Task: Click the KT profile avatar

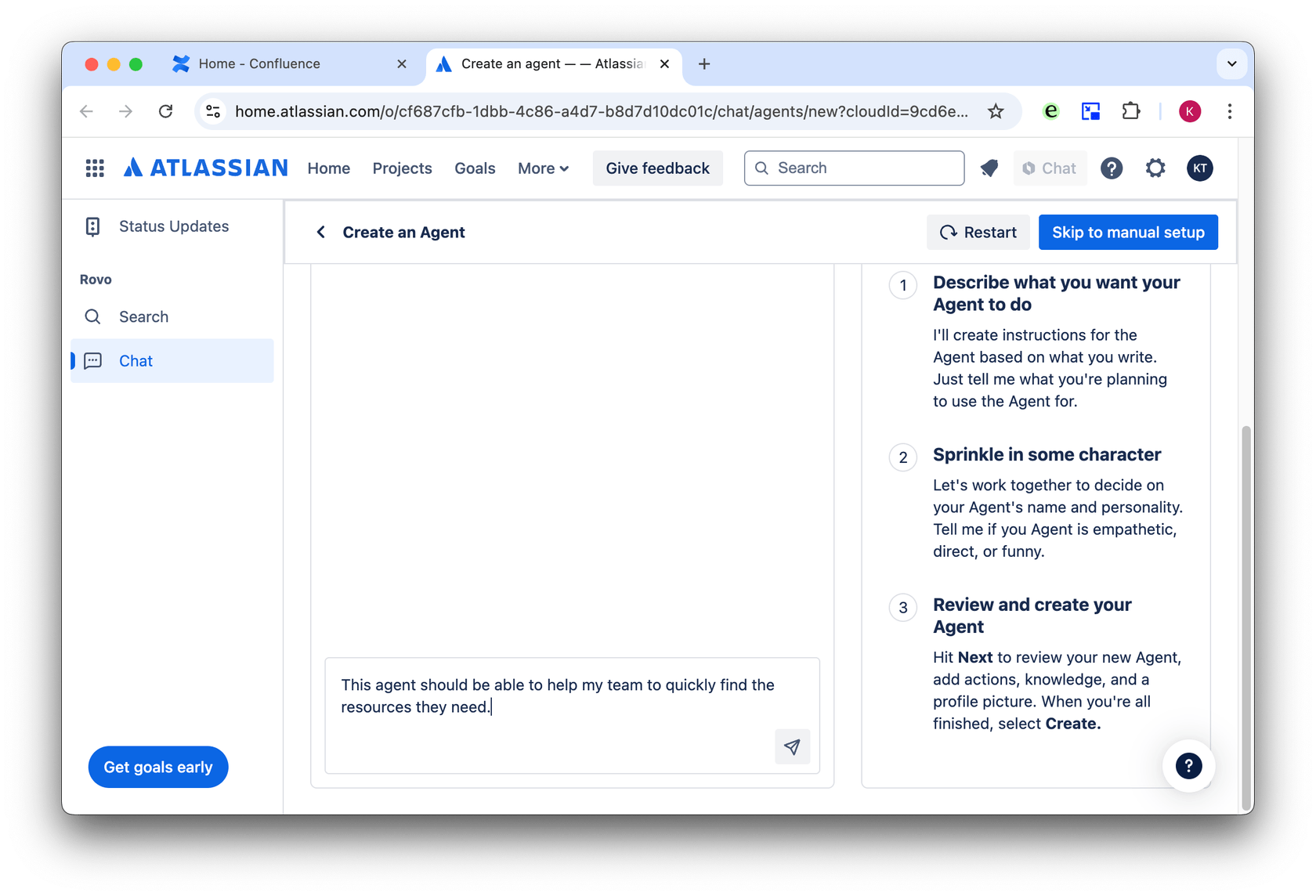Action: click(x=1199, y=168)
